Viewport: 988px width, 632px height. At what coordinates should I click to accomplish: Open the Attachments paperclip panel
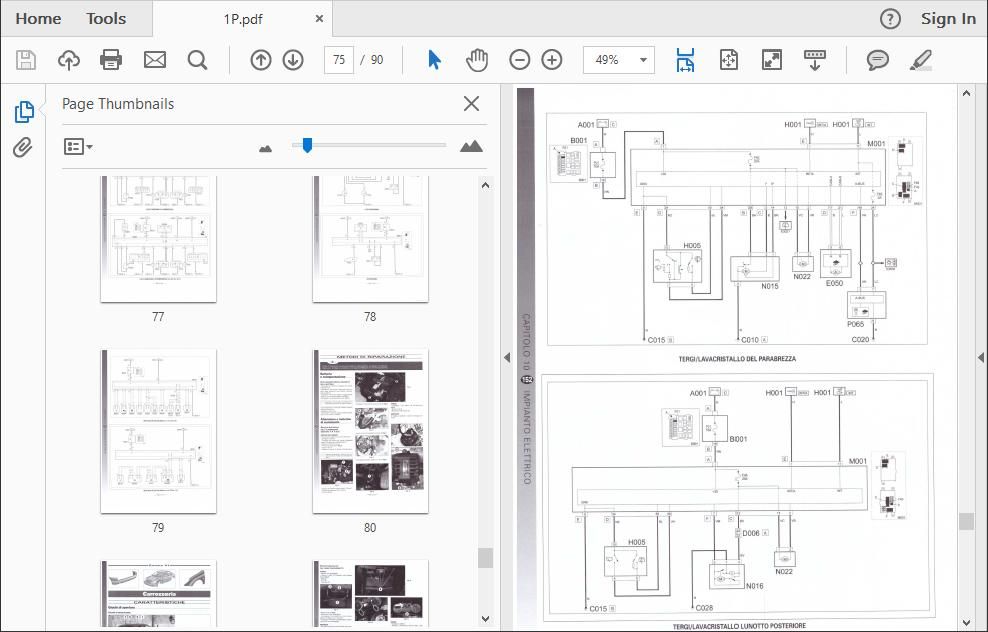click(x=23, y=147)
